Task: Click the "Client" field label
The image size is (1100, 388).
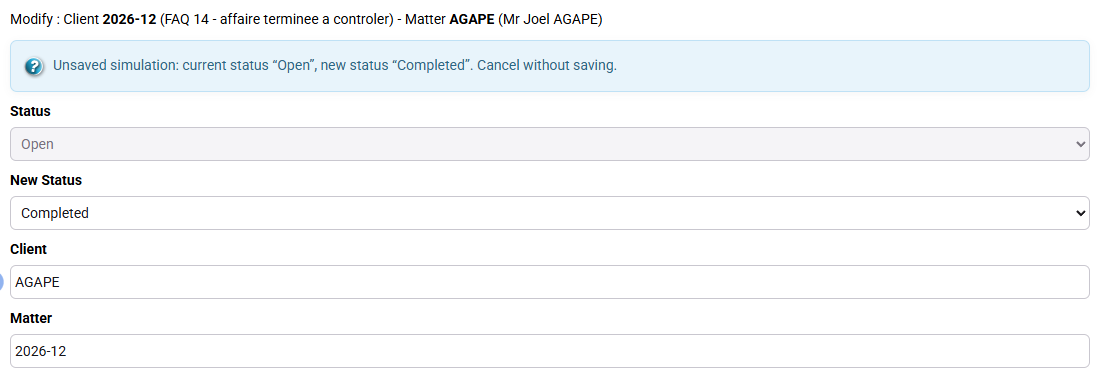Action: point(28,249)
